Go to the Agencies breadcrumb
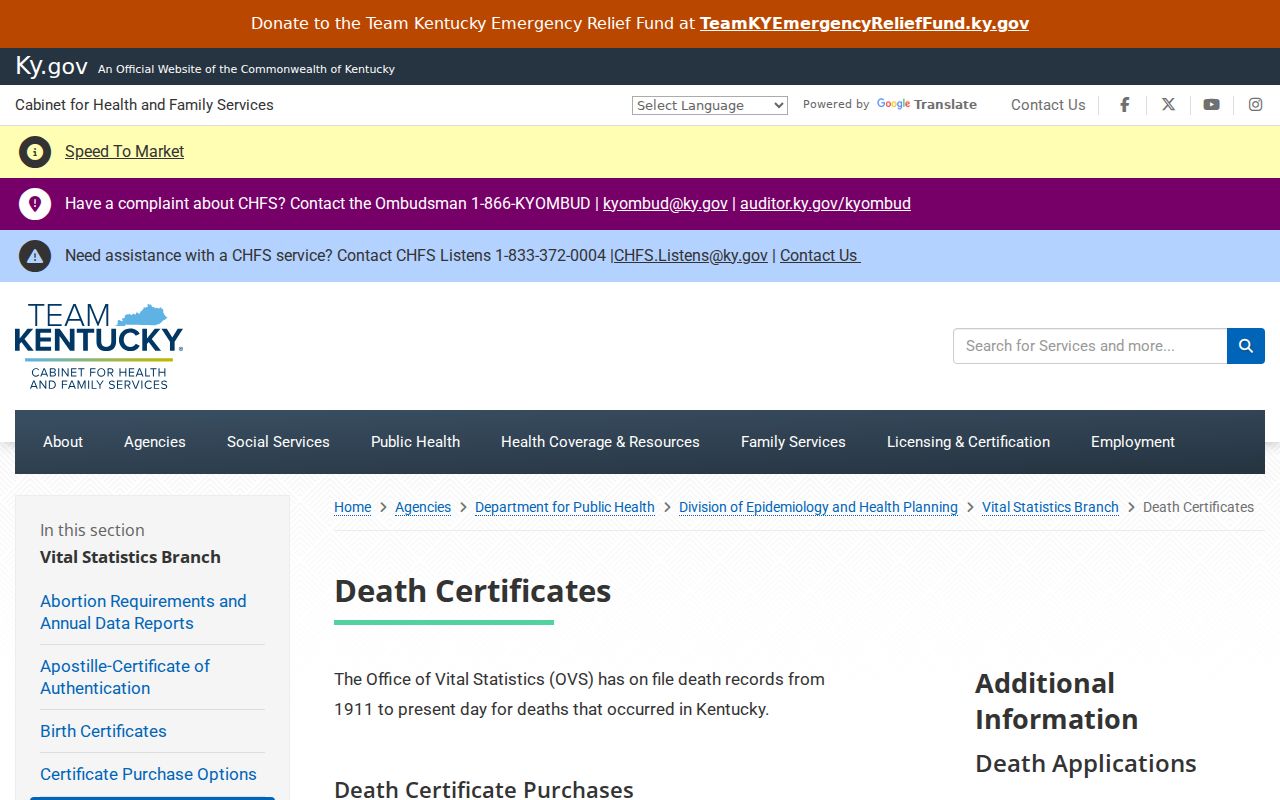 click(423, 507)
